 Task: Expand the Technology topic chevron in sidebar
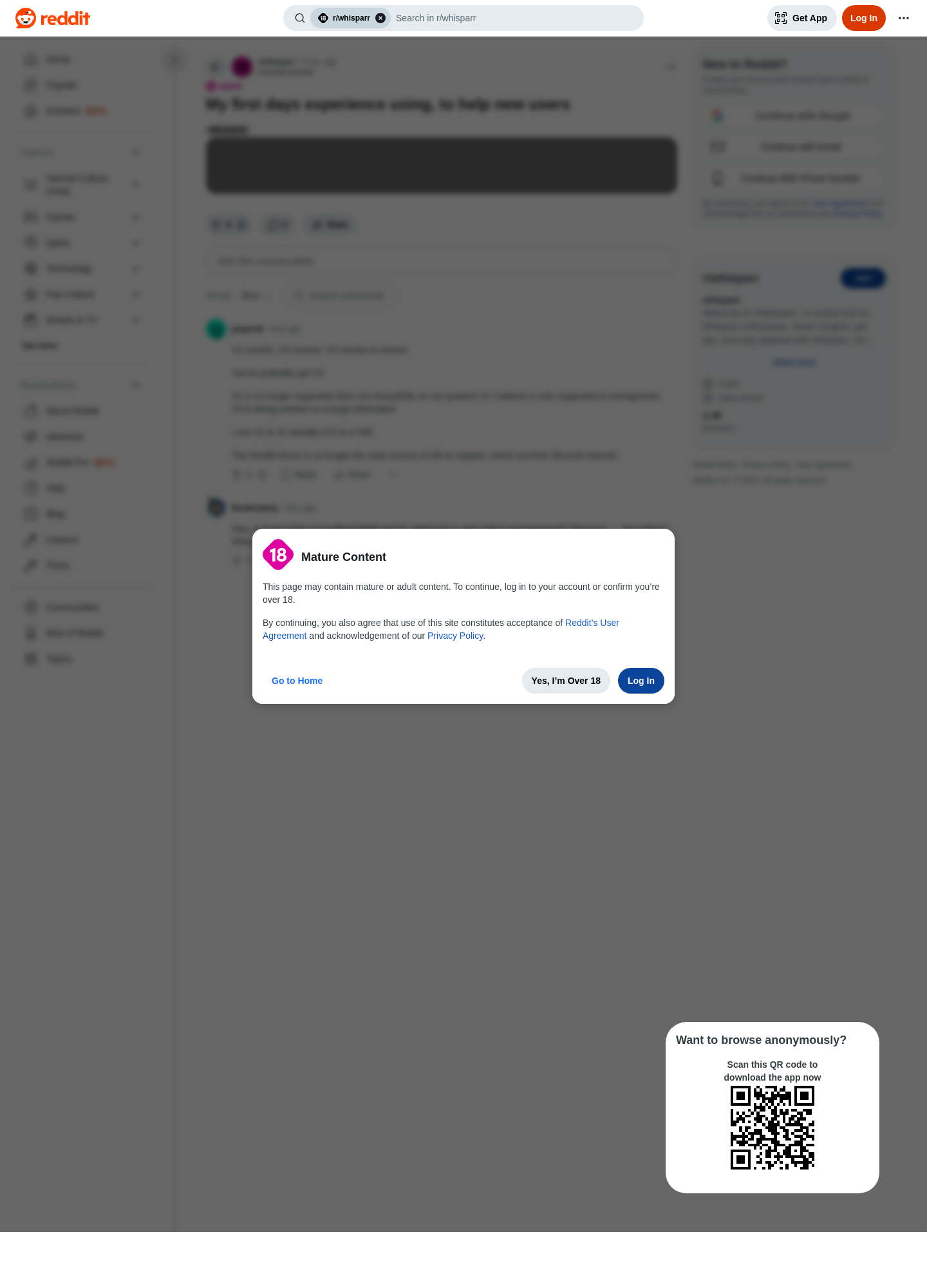coord(136,269)
